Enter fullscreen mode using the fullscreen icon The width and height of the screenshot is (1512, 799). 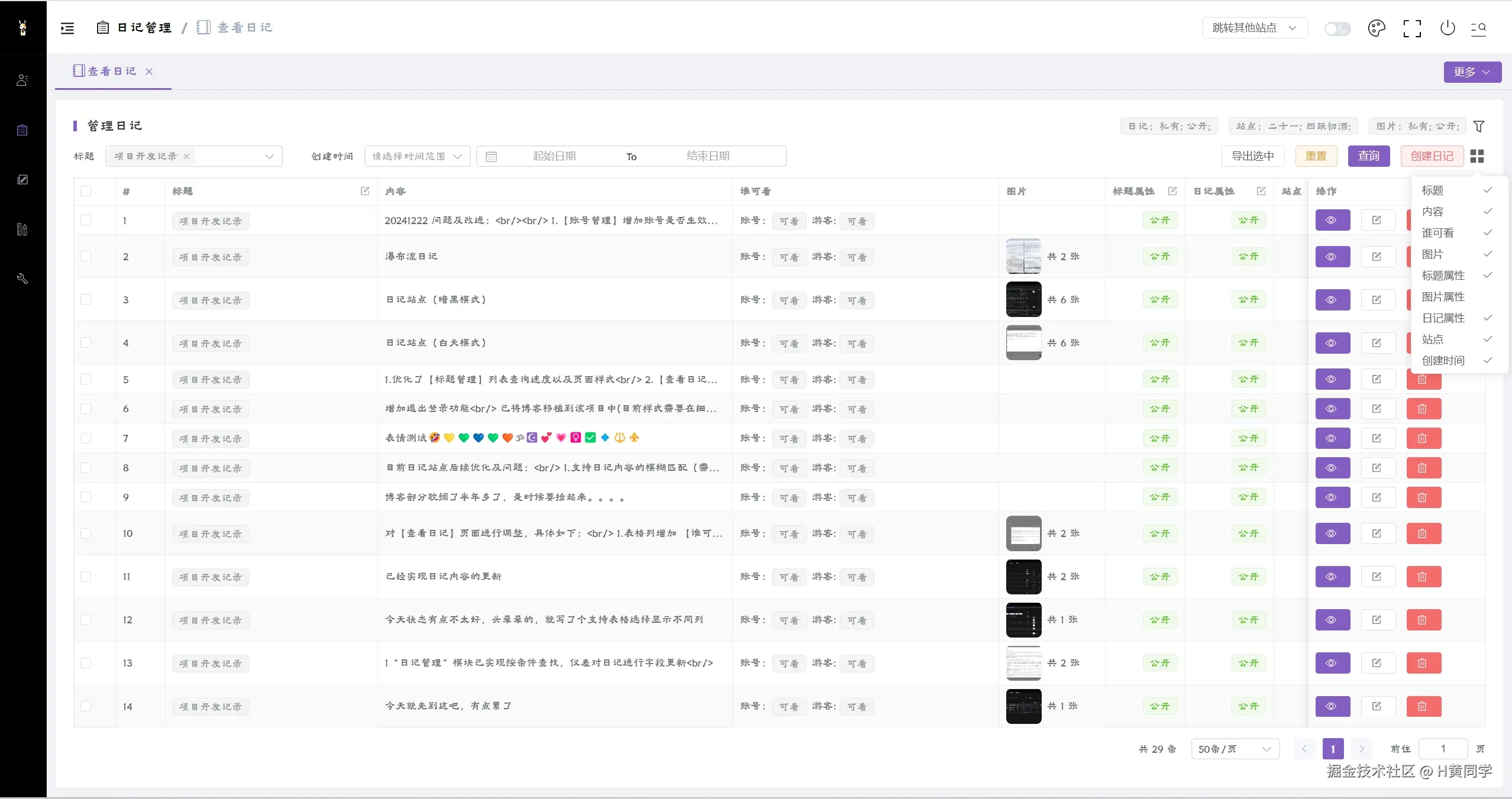(1412, 28)
